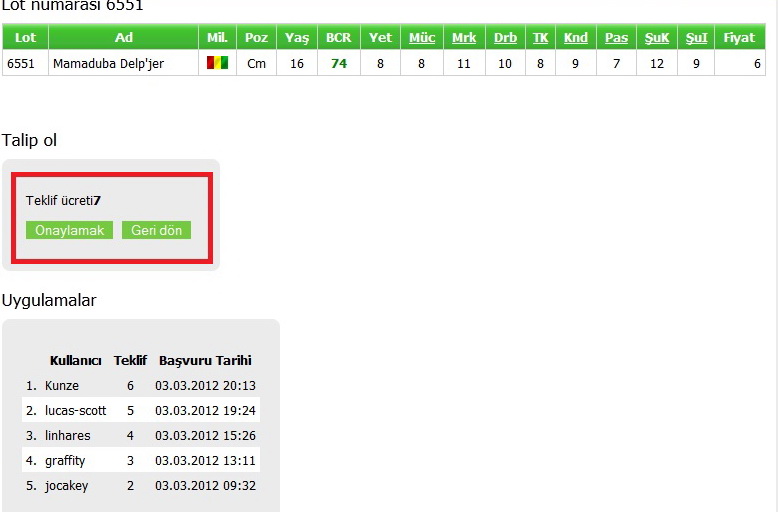Sort by TK column header
Screen dimensions: 778x512
click(540, 38)
